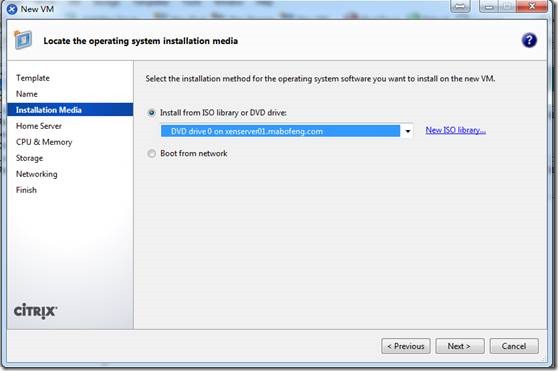Click the Previous button
Image resolution: width=558 pixels, height=371 pixels.
406,346
